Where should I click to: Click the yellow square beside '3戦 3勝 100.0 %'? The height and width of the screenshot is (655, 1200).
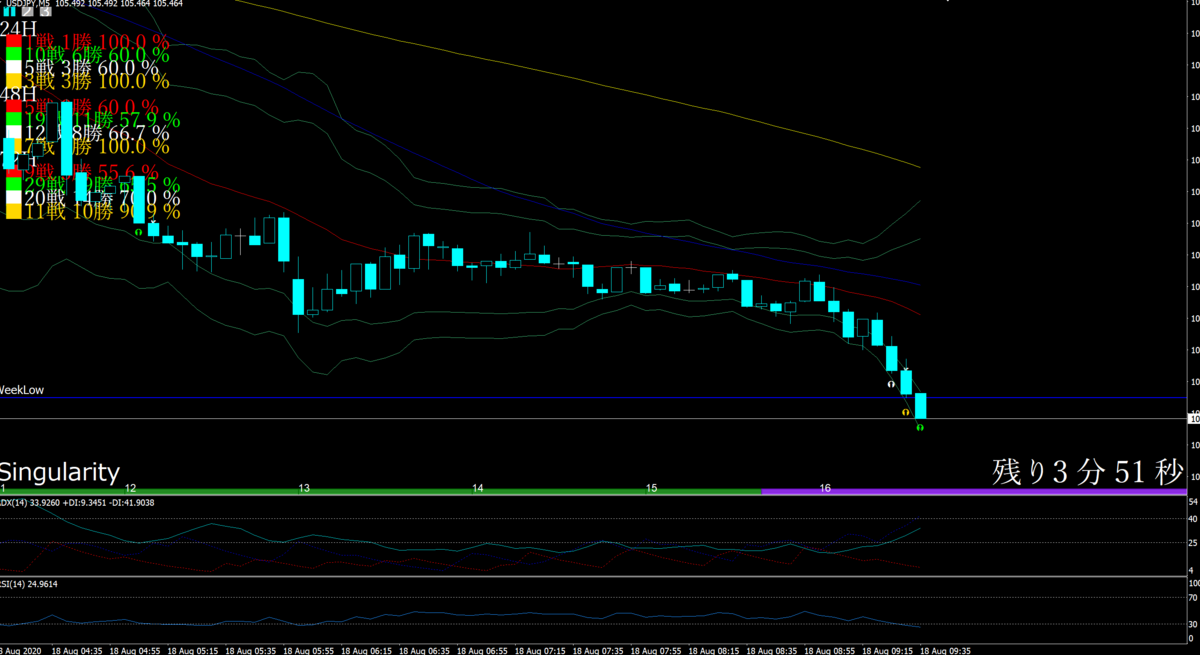point(14,82)
